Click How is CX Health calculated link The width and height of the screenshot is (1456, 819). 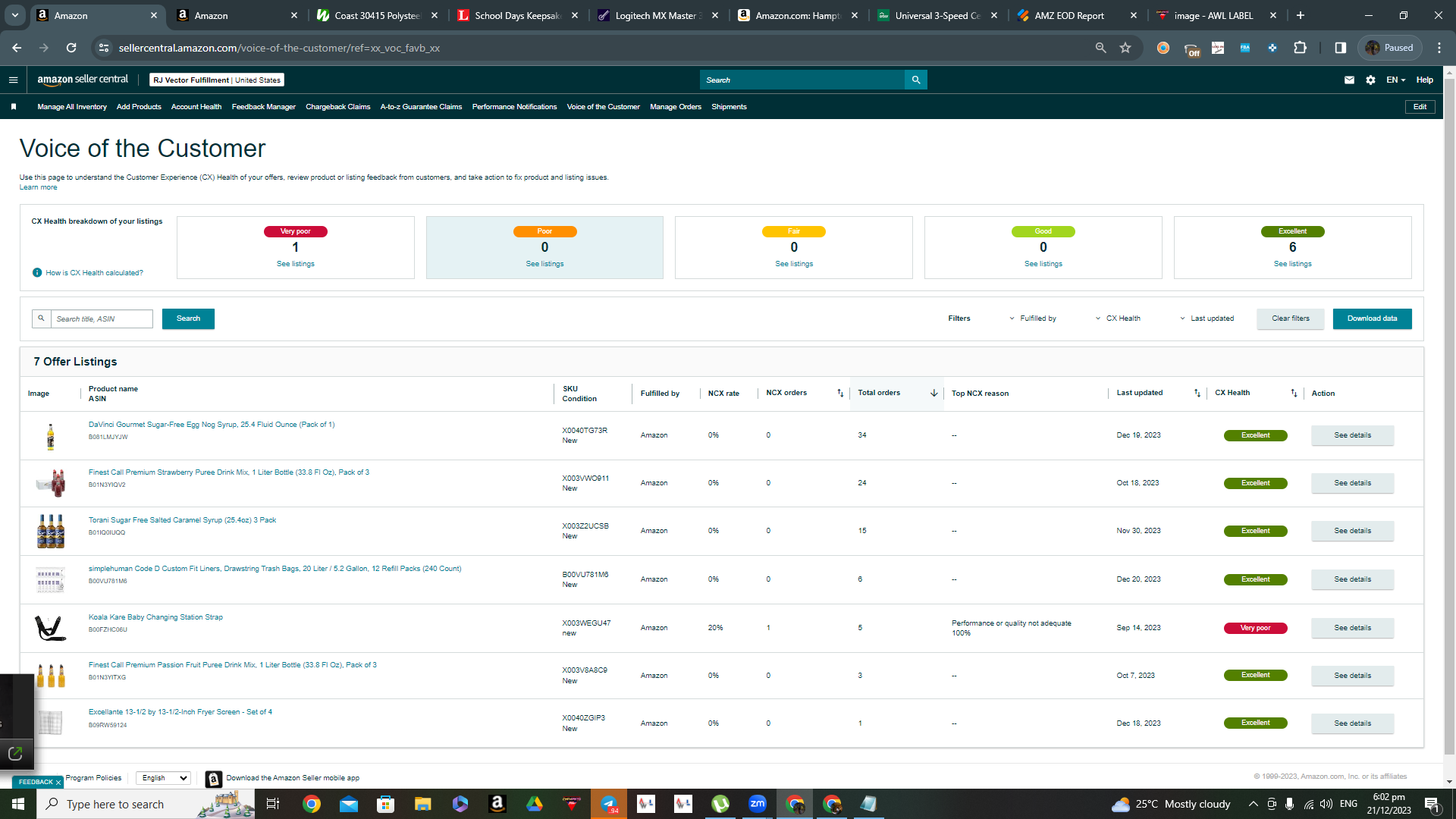click(94, 273)
